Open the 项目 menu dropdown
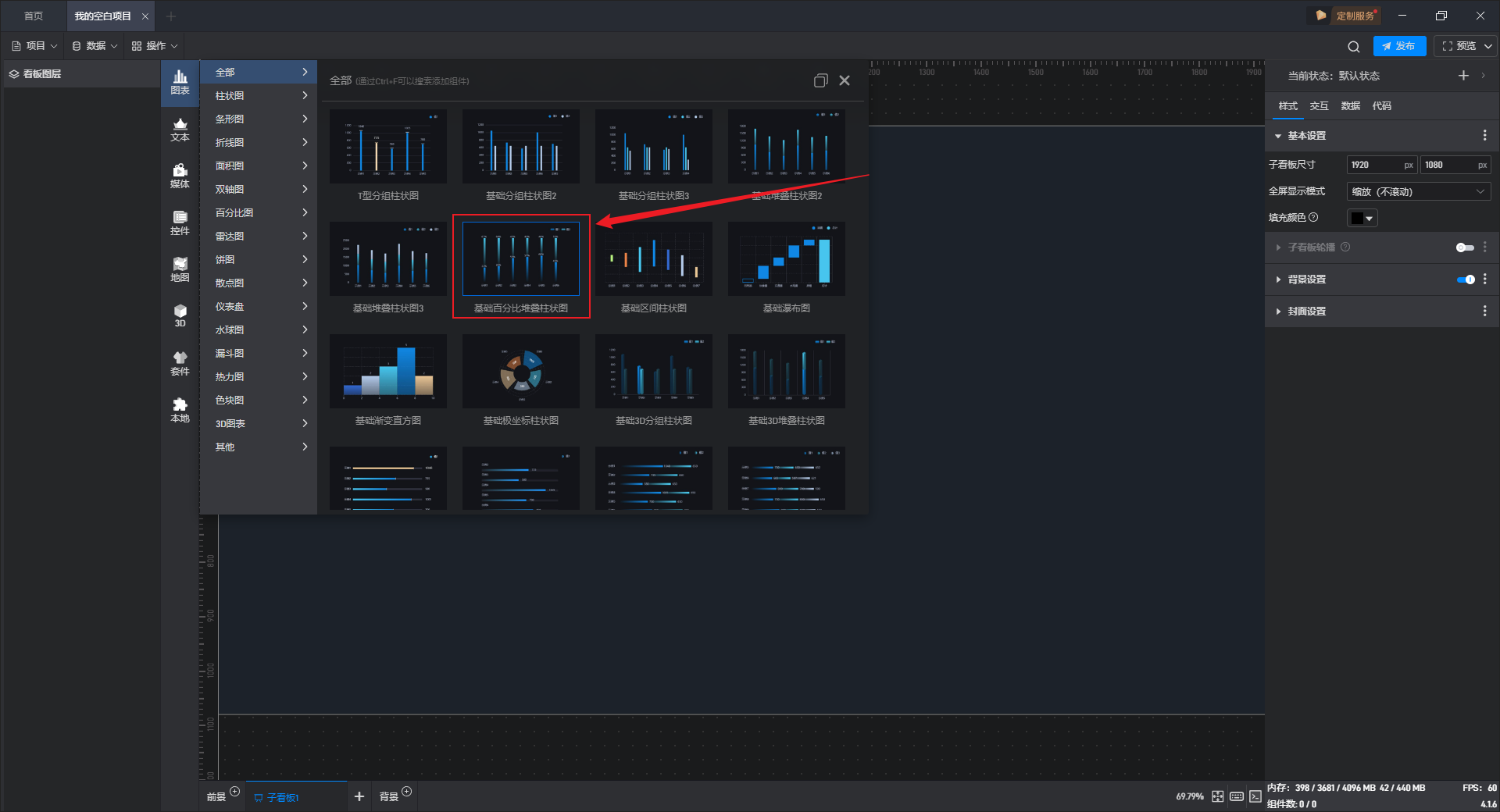Viewport: 1500px width, 812px height. 34,46
